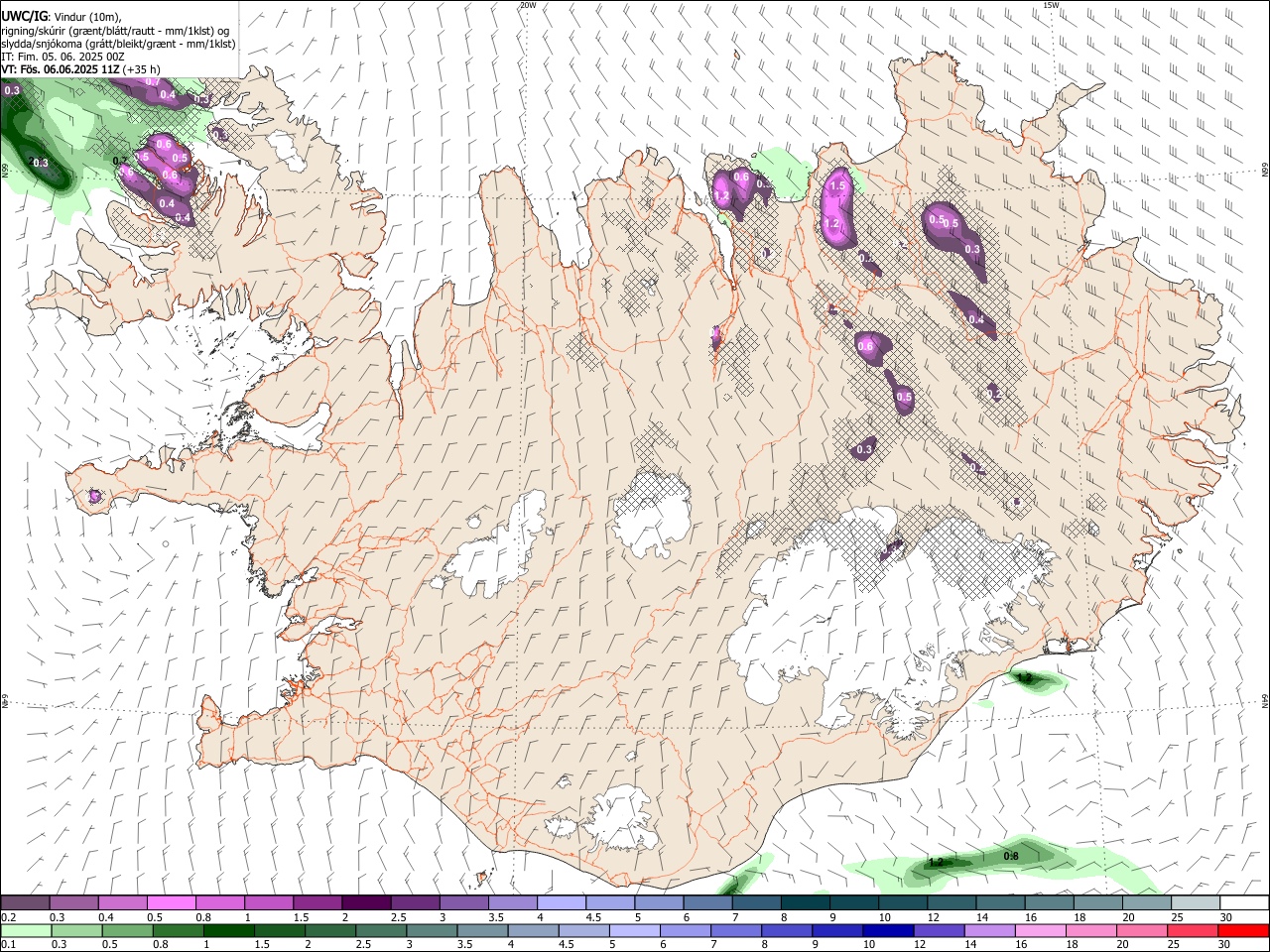
Task: Click the '2.5' label in the upper legend
Action: 399,917
